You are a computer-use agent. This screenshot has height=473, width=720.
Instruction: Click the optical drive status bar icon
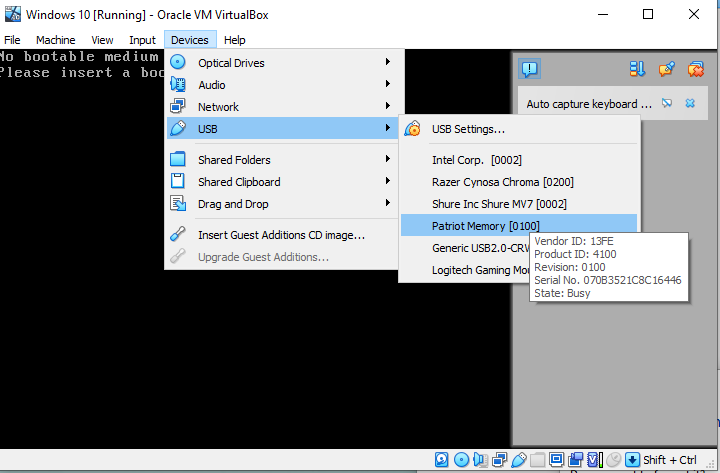tap(461, 460)
